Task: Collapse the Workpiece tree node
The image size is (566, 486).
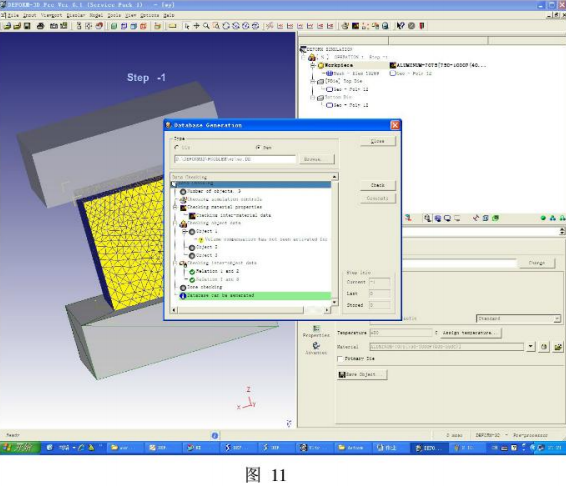Action: (313, 65)
